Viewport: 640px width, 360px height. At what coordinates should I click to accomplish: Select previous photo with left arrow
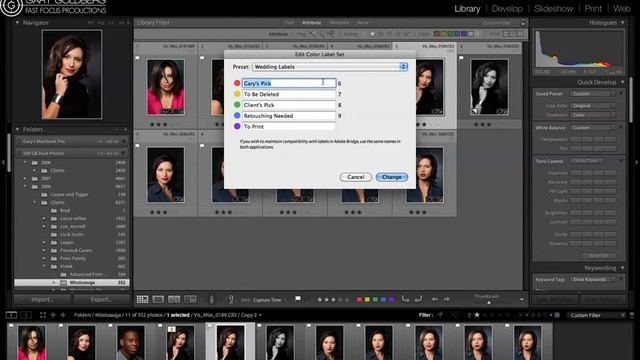(x=435, y=299)
